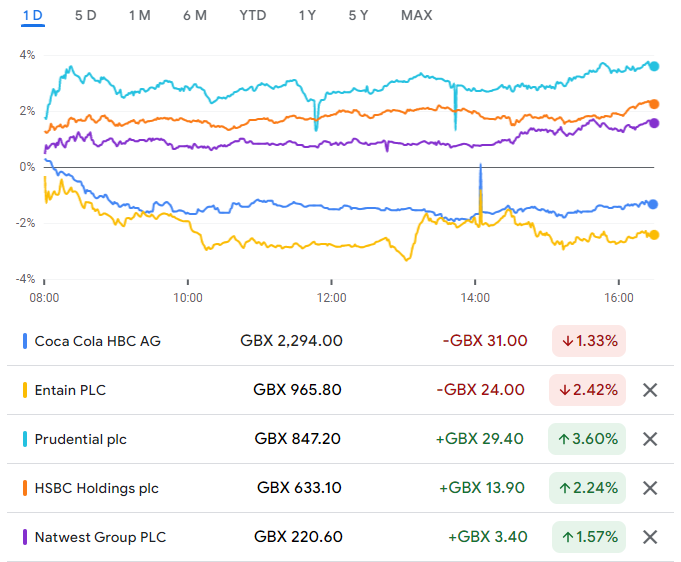The width and height of the screenshot is (681, 562).
Task: Click yellow Entain endpoint dot on chart
Action: [654, 235]
